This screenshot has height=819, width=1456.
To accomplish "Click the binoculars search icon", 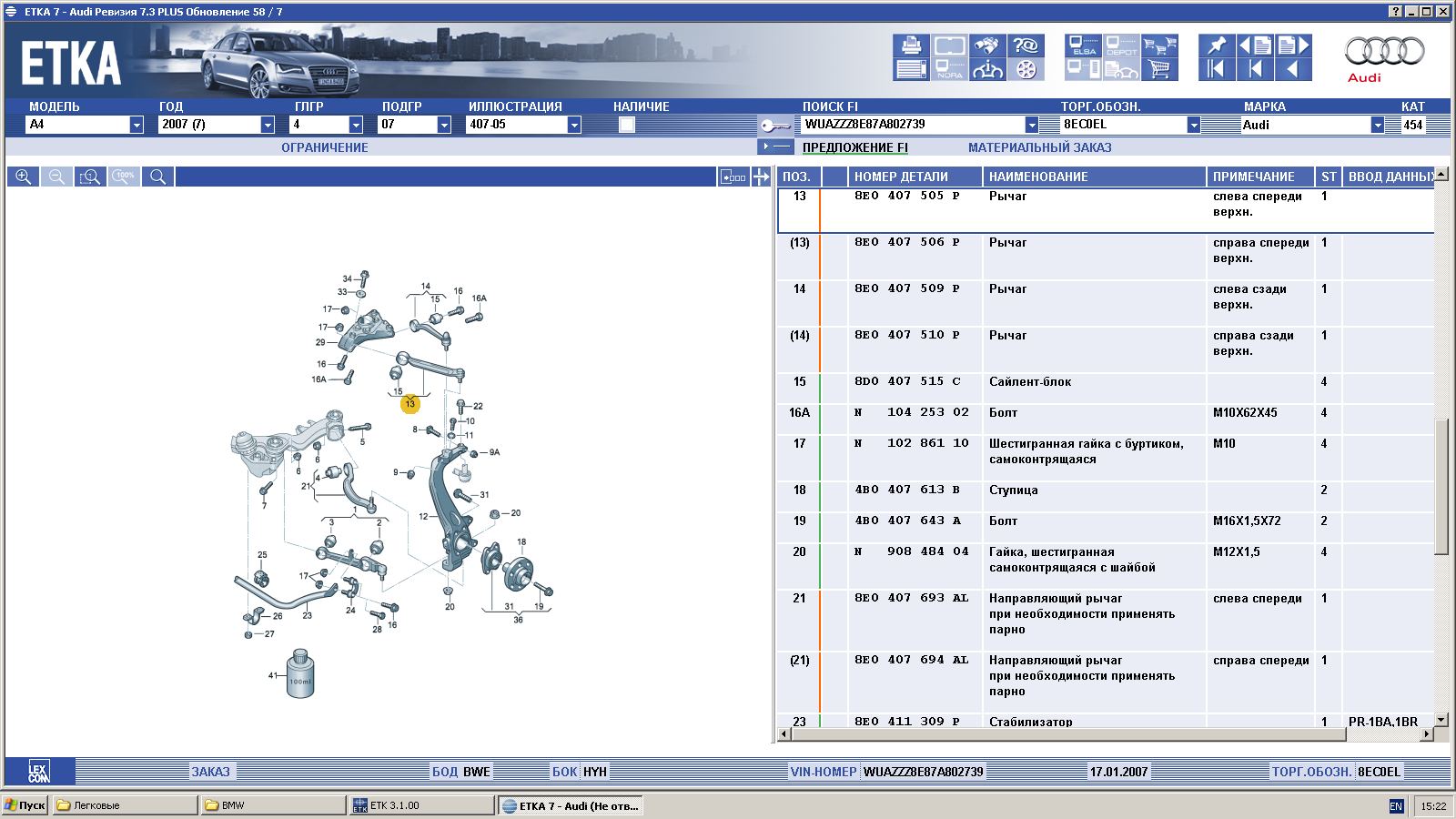I will [x=987, y=45].
